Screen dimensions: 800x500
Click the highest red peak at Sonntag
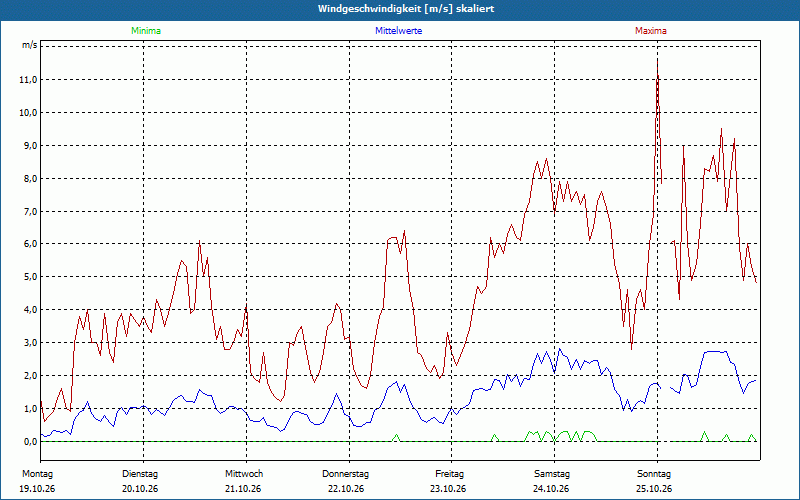tap(657, 61)
